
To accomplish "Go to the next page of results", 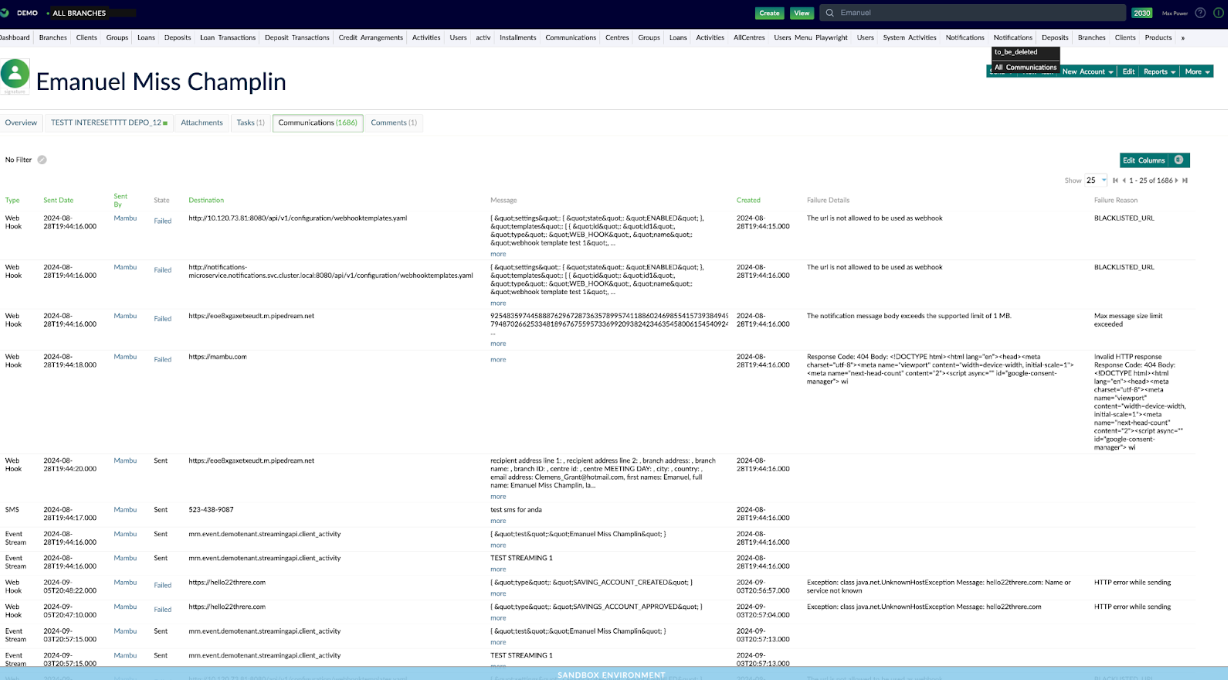I will 1177,181.
